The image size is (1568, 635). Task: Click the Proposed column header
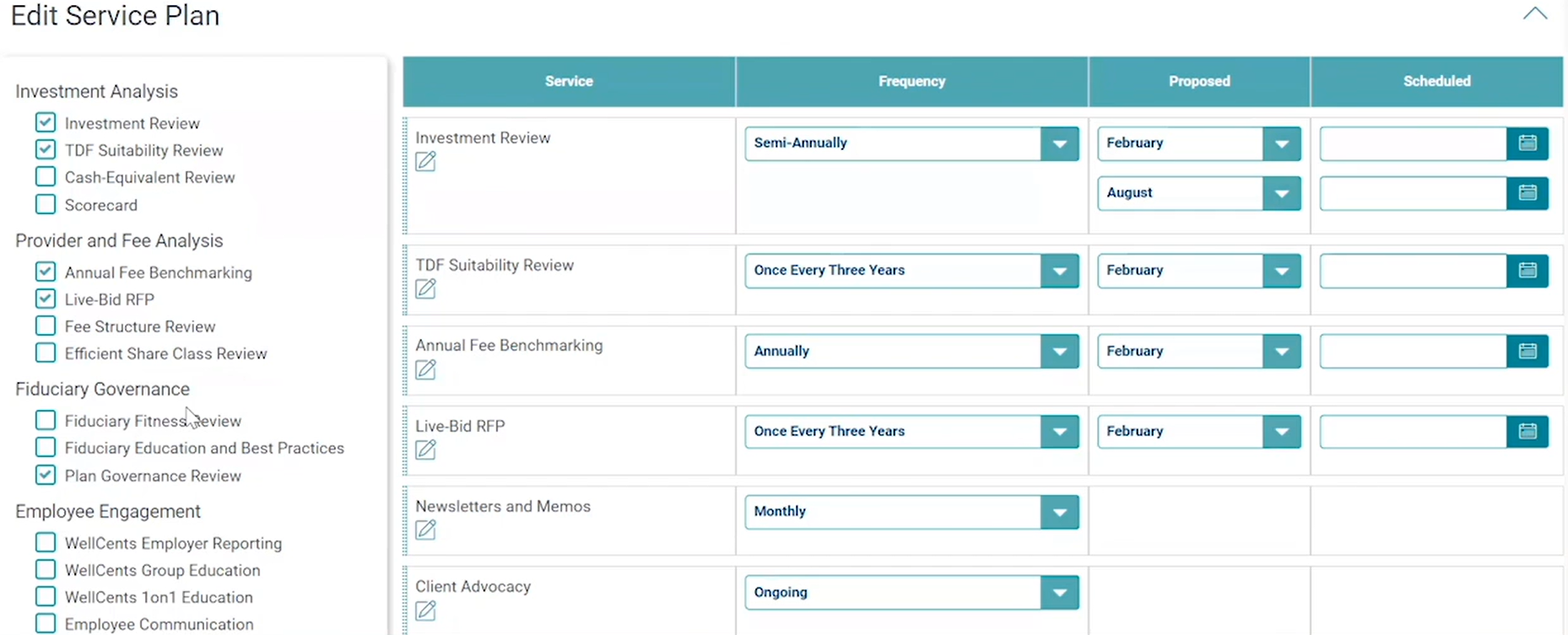(x=1199, y=81)
